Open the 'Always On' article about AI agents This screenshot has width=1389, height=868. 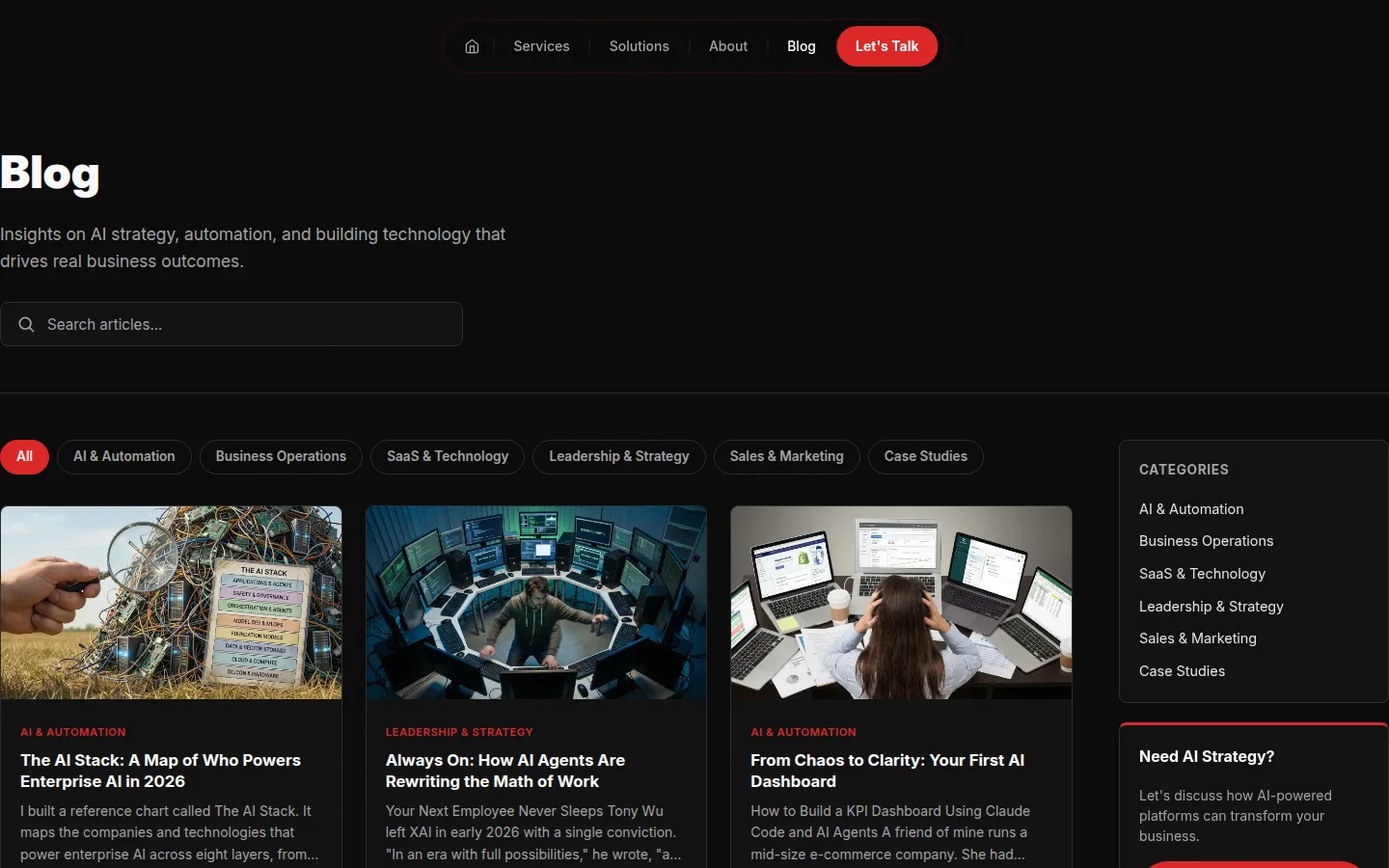504,771
